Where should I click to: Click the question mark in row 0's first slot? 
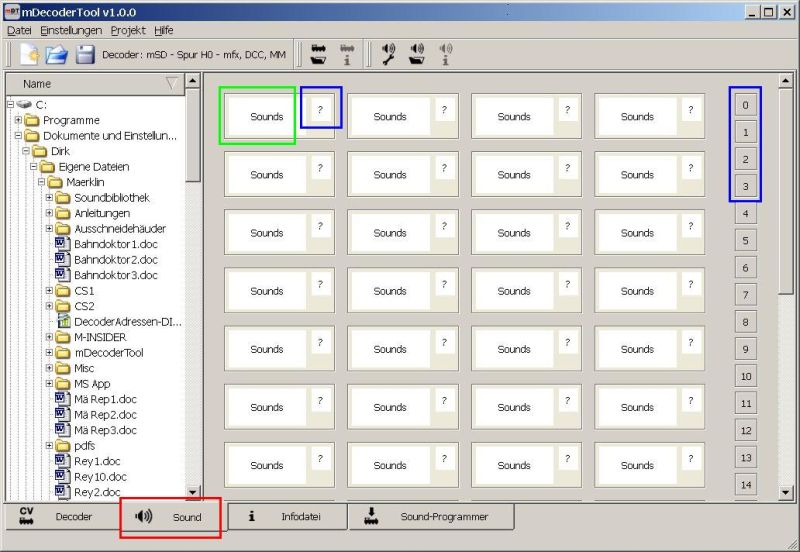click(320, 110)
